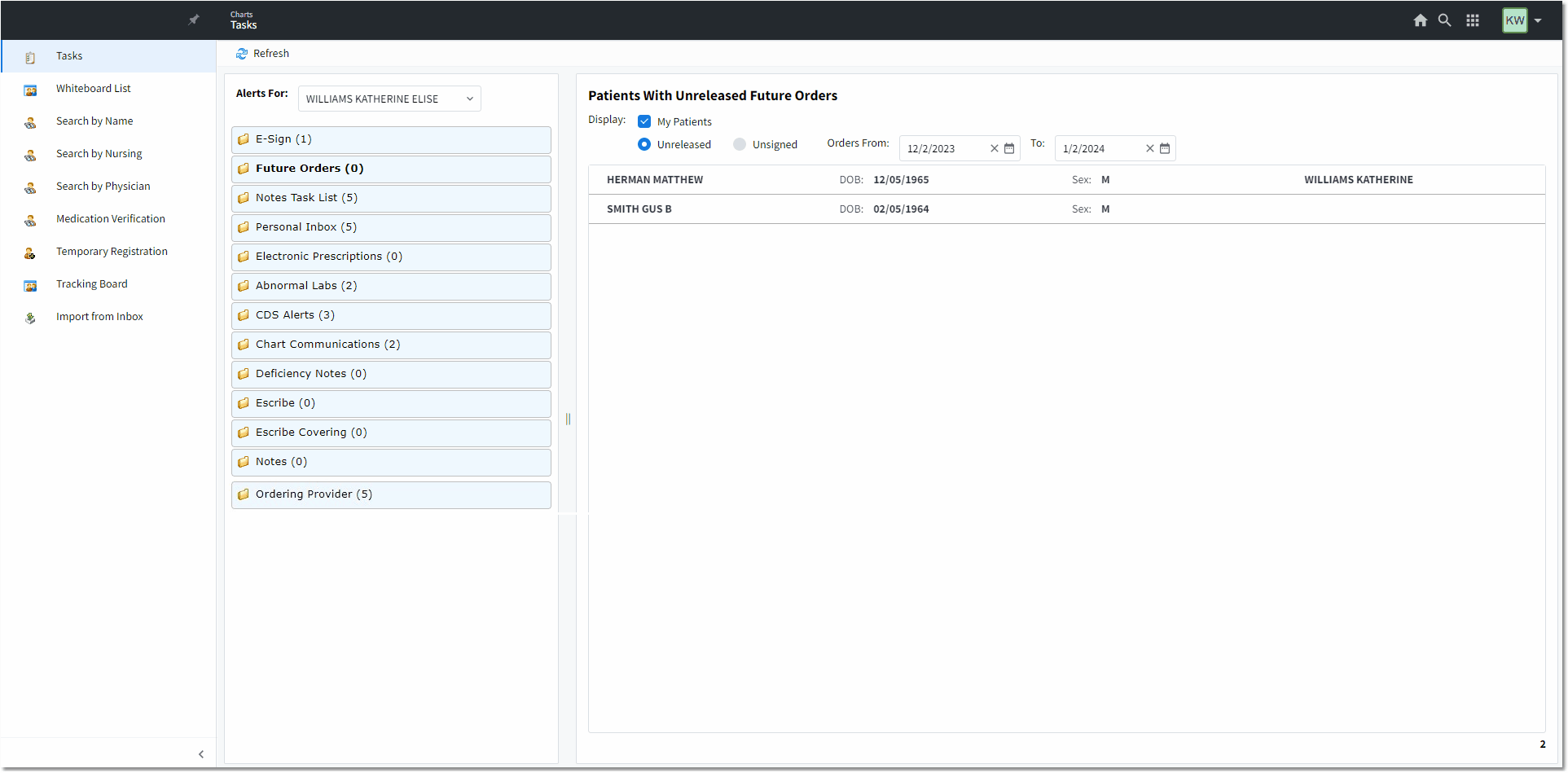This screenshot has height=773, width=1568.
Task: Click the Search by Name icon
Action: point(30,122)
